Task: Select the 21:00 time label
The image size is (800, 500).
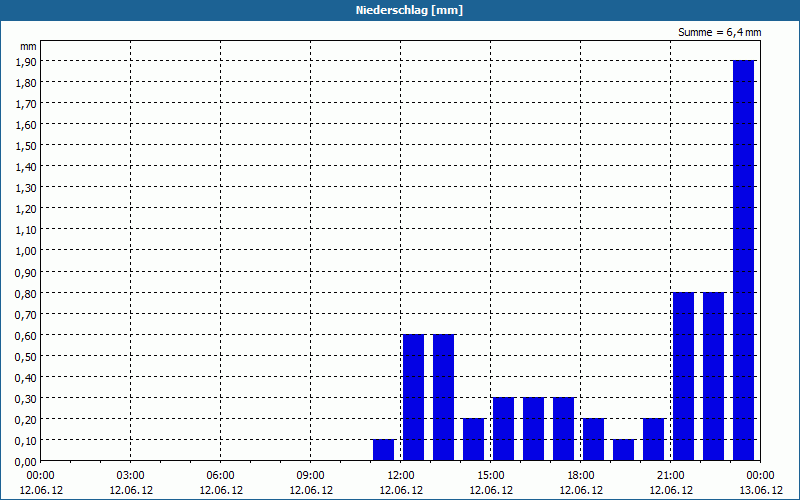Action: click(670, 476)
